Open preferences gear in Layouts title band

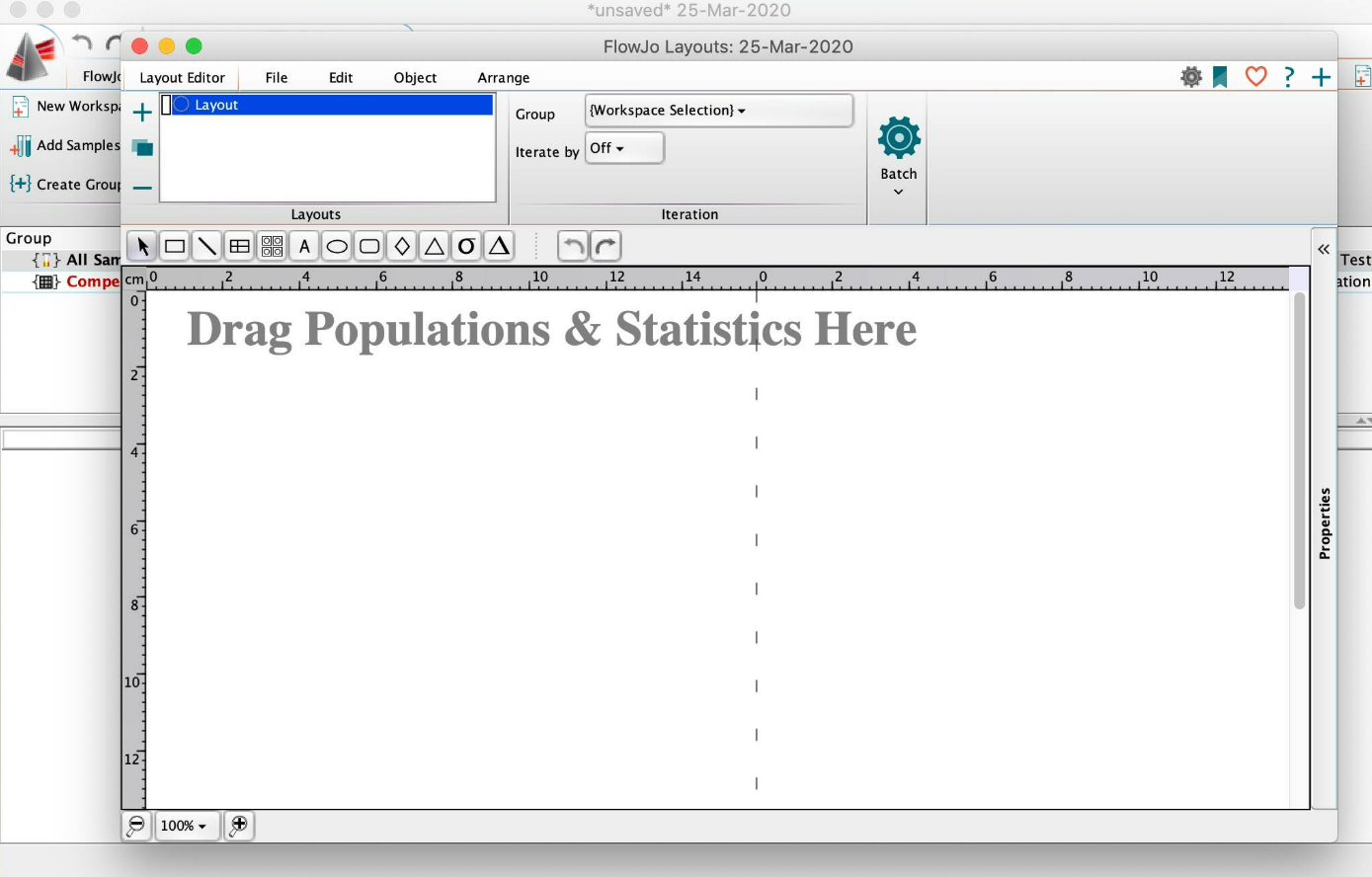(1192, 77)
